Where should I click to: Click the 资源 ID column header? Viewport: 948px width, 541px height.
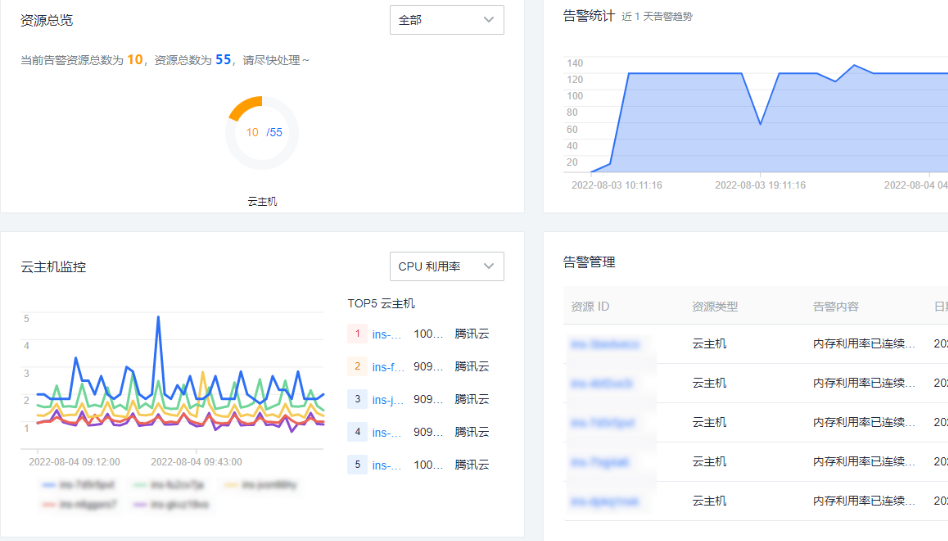(x=590, y=306)
